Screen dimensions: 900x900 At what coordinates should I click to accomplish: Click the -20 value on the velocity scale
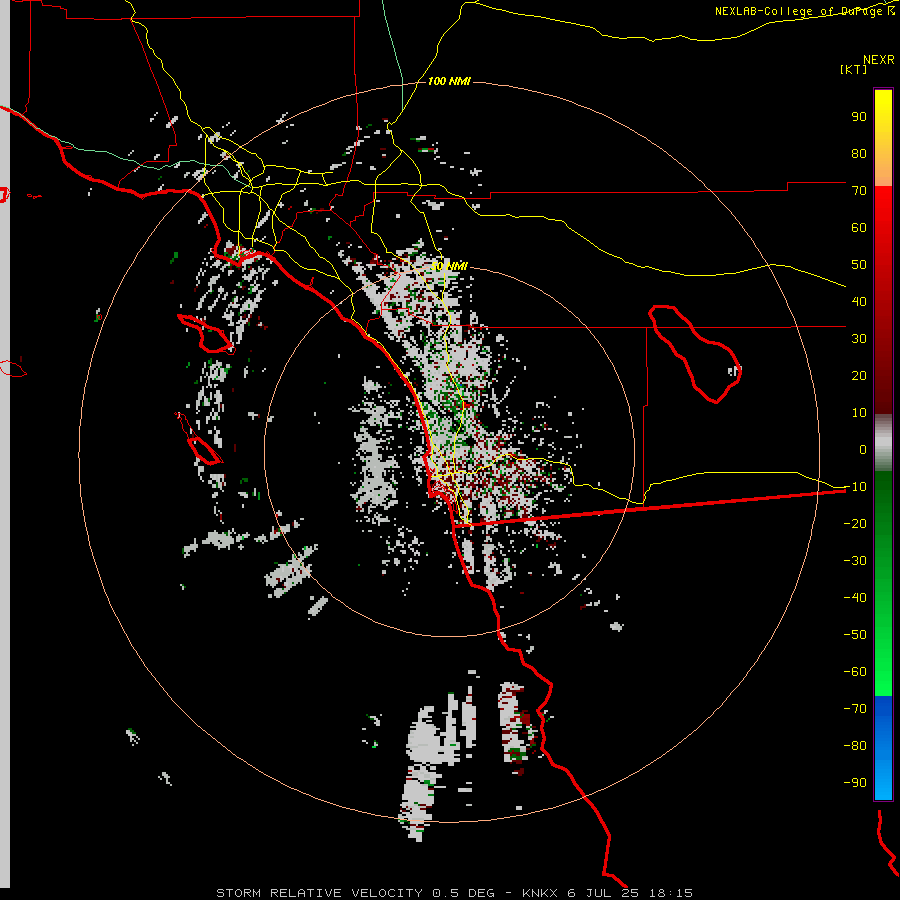855,524
